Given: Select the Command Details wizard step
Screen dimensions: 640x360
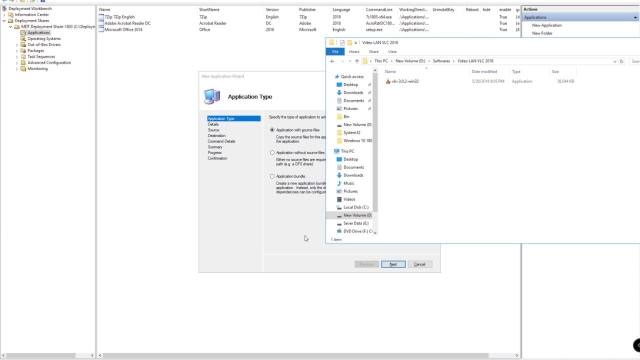Looking at the screenshot, I should (x=221, y=141).
